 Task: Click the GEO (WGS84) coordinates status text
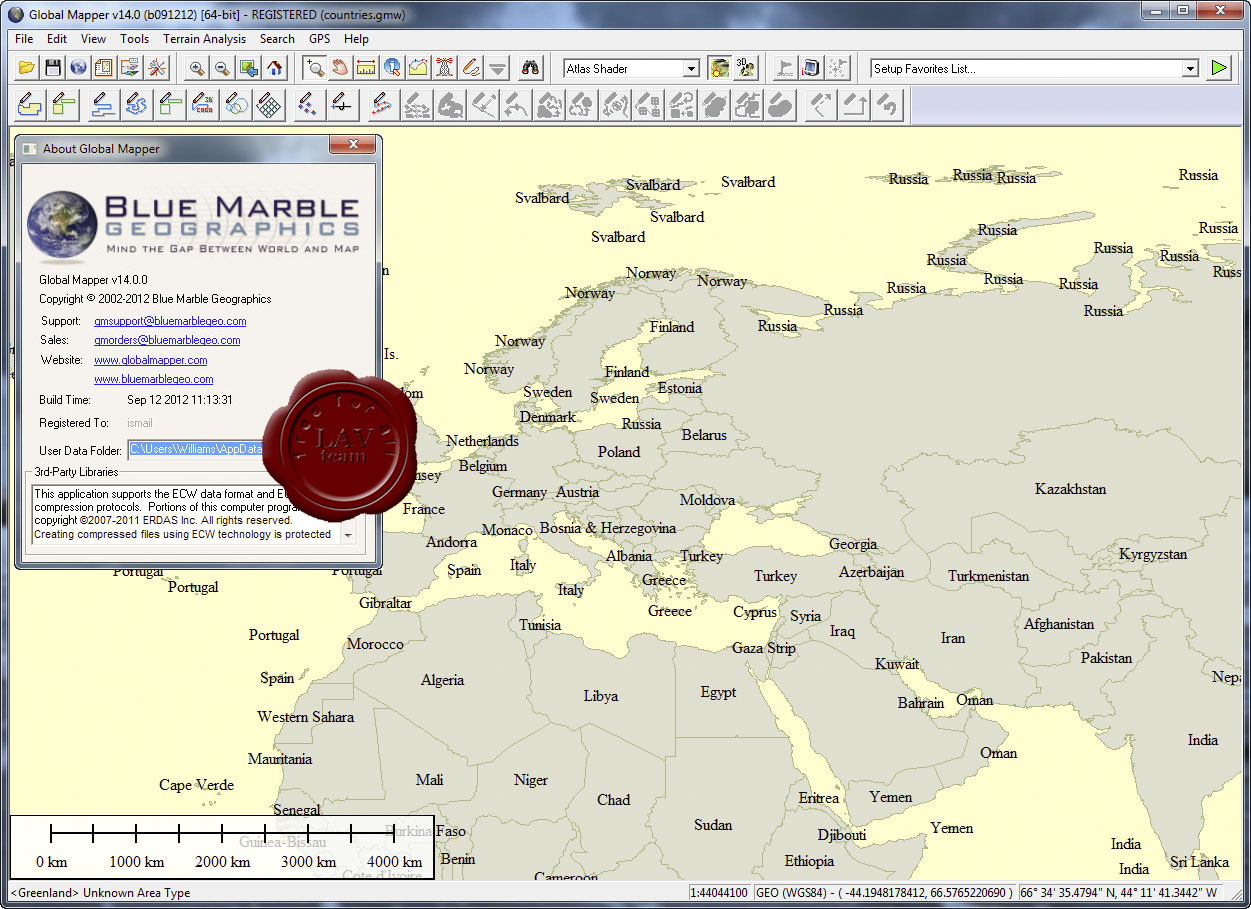point(885,893)
